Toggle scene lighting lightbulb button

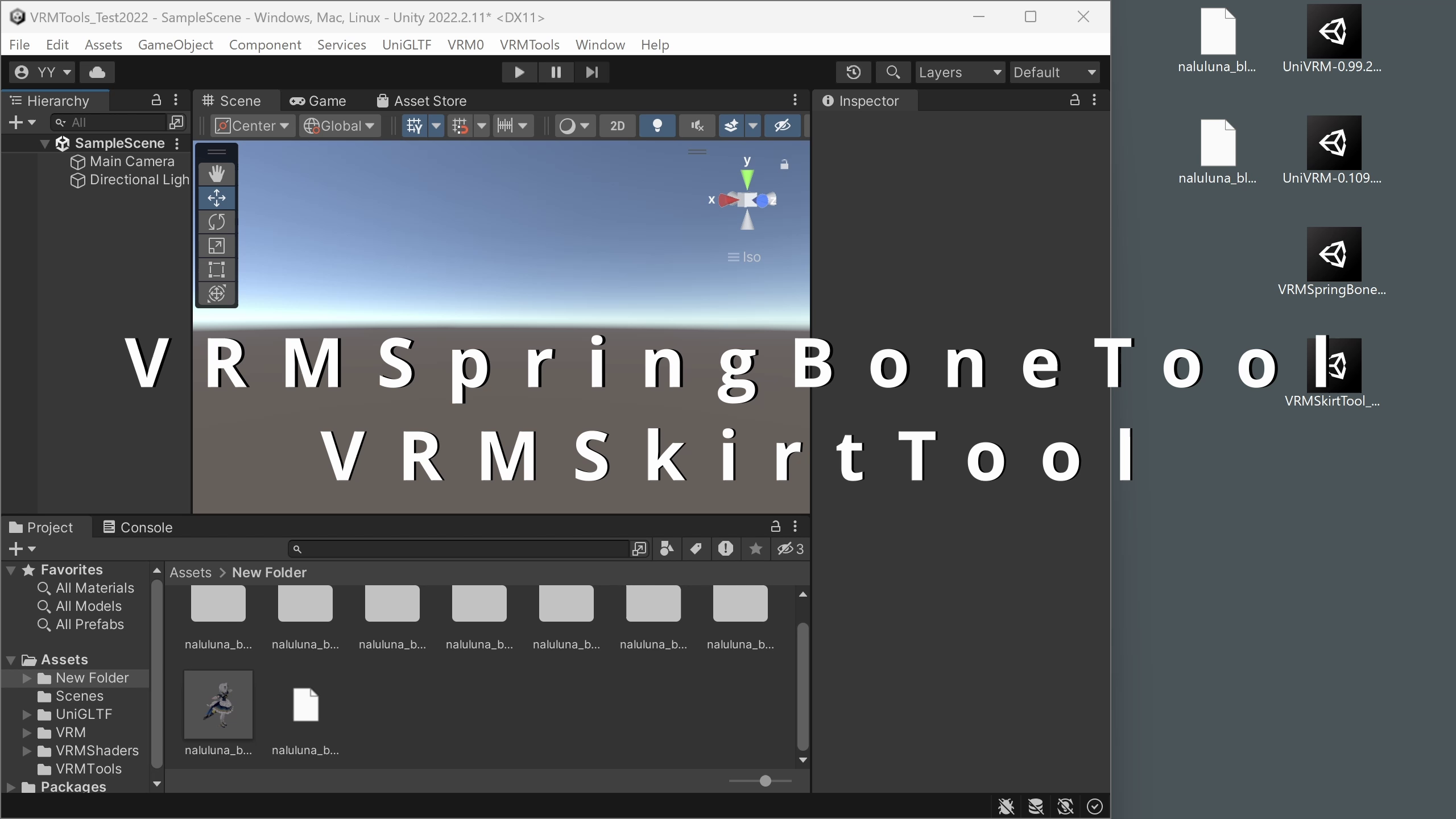coord(657,126)
